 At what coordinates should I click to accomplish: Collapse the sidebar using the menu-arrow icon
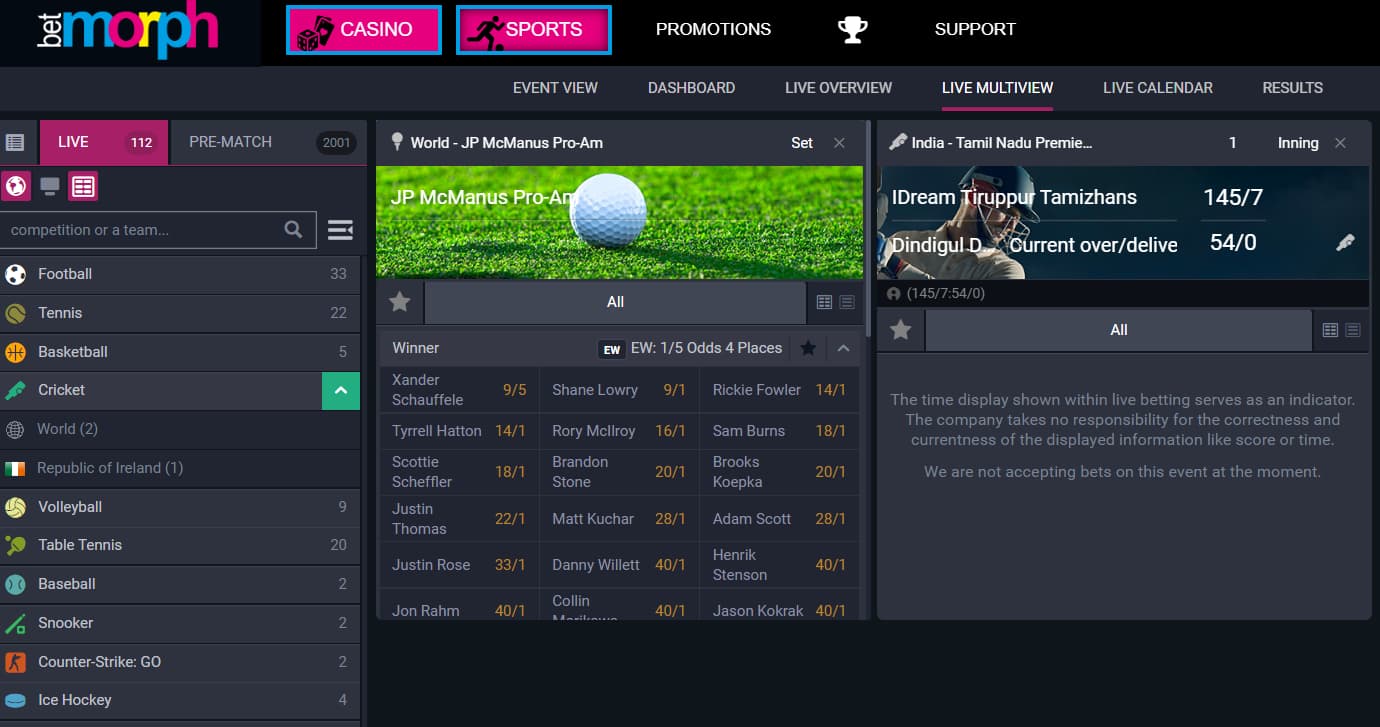(x=340, y=230)
